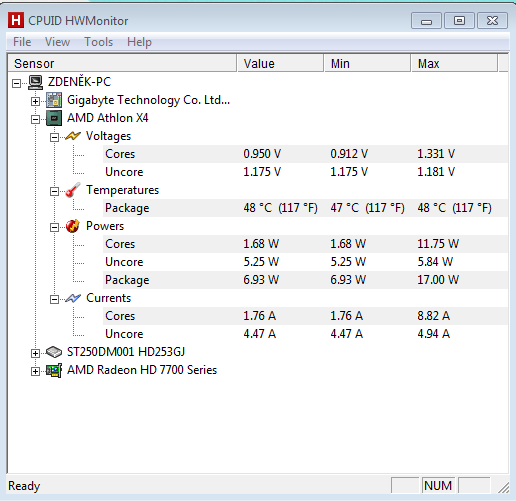Select the Temperatures label
Screen dimensions: 516x501
click(x=123, y=190)
